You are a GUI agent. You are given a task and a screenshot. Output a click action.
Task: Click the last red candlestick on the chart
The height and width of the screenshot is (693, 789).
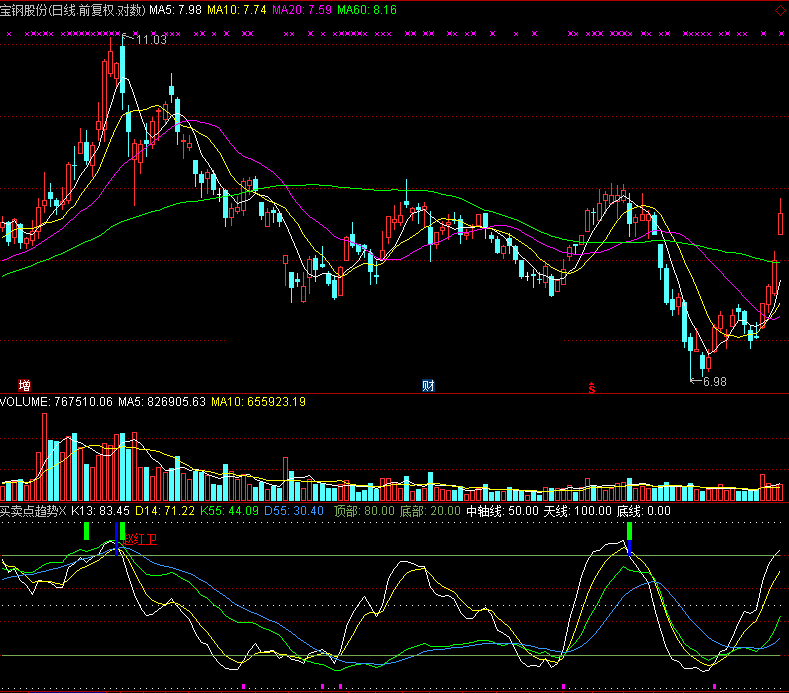(x=780, y=215)
